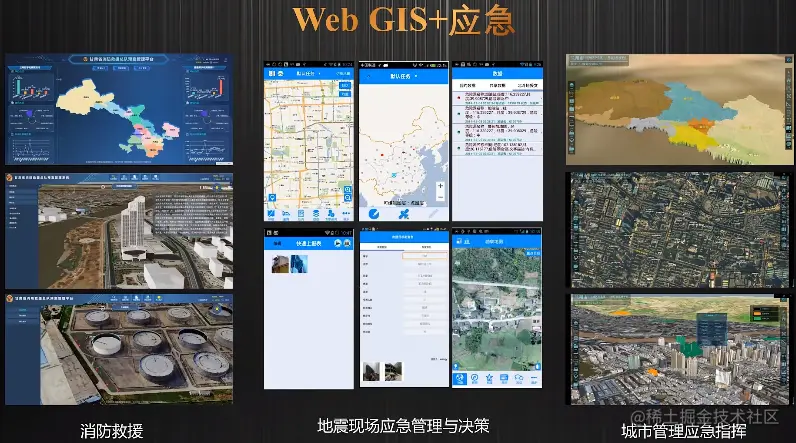Viewport: 796px width, 443px height.
Task: Tap the upper zoom magnifier on street map
Action: (347, 189)
